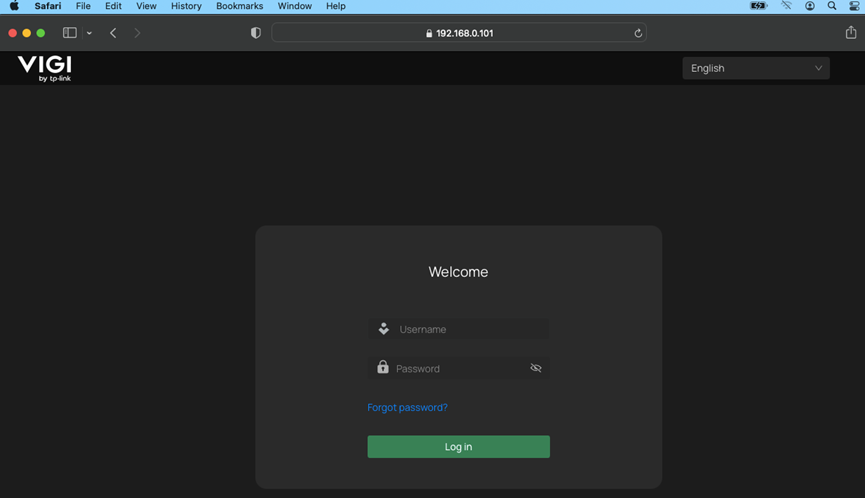Image resolution: width=865 pixels, height=498 pixels.
Task: Open Spotlight search icon
Action: (832, 6)
